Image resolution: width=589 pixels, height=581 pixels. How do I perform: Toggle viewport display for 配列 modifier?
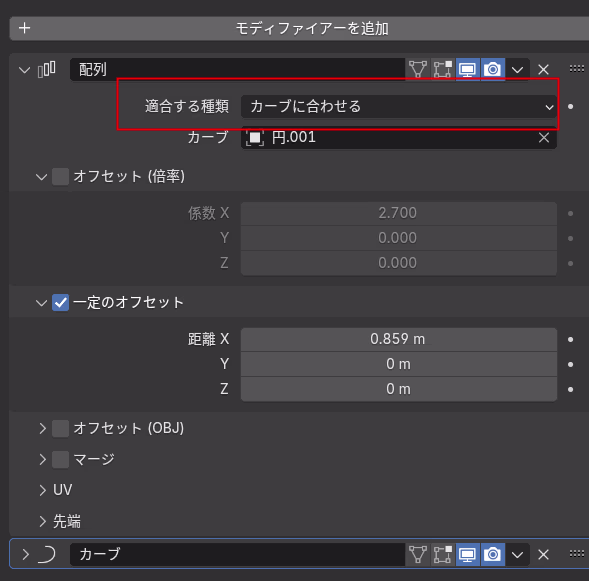[x=467, y=69]
